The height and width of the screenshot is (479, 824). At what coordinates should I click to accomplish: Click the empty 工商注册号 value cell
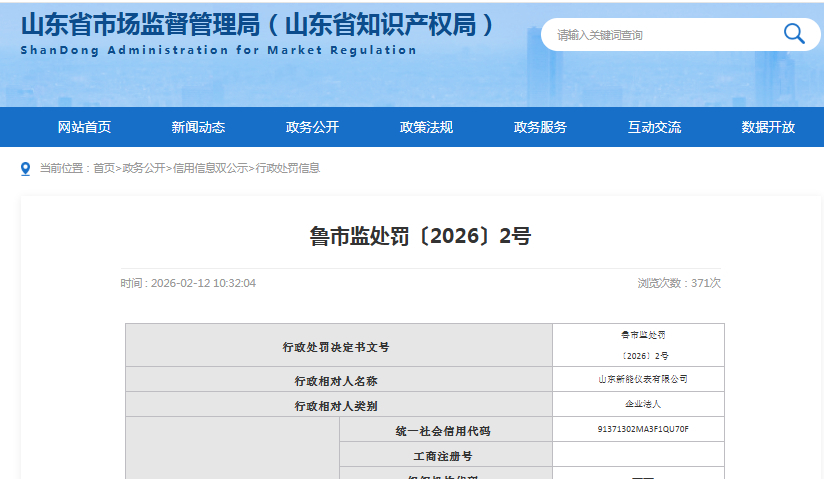(x=638, y=454)
